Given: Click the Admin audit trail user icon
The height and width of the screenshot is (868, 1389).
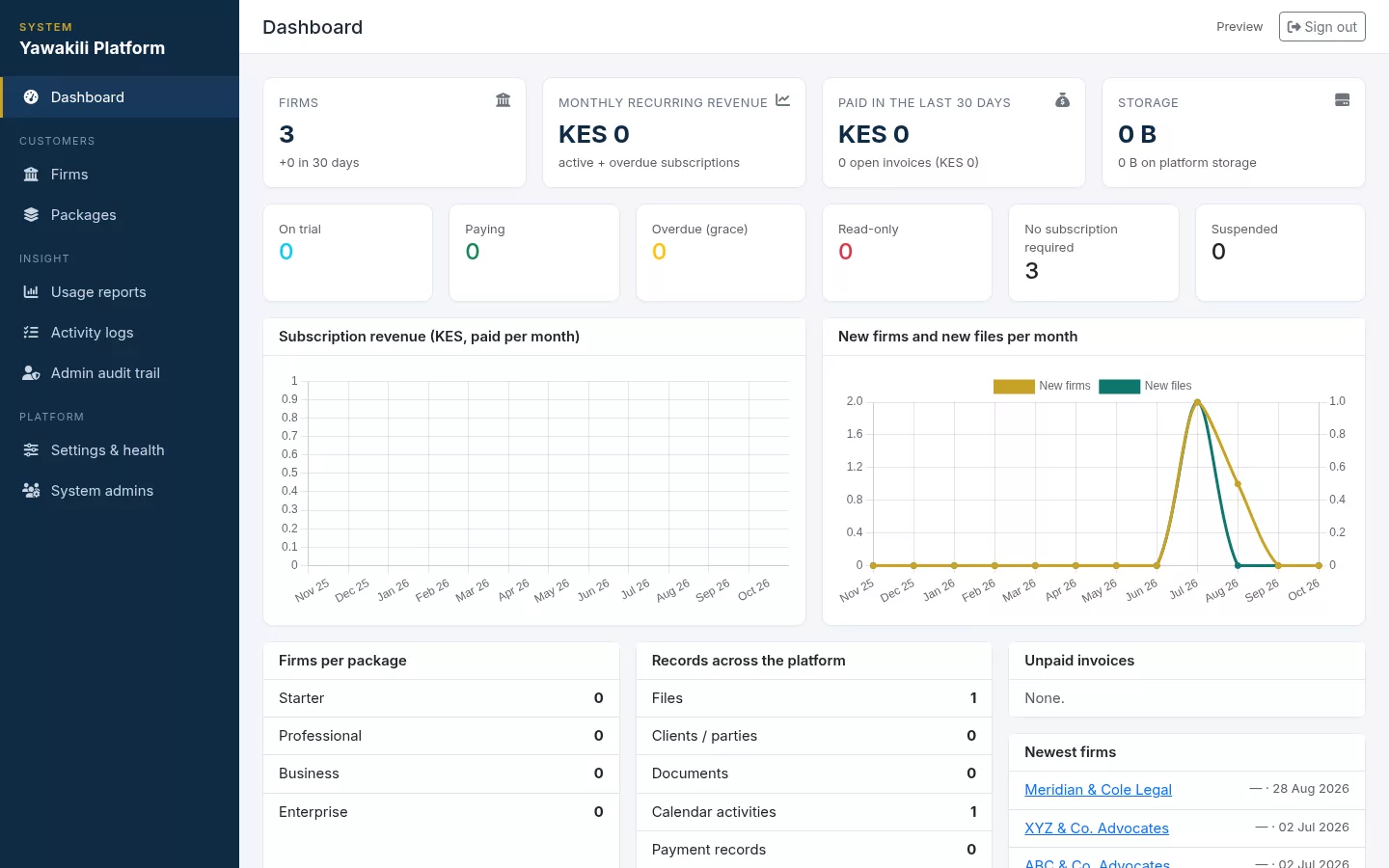Looking at the screenshot, I should point(31,373).
